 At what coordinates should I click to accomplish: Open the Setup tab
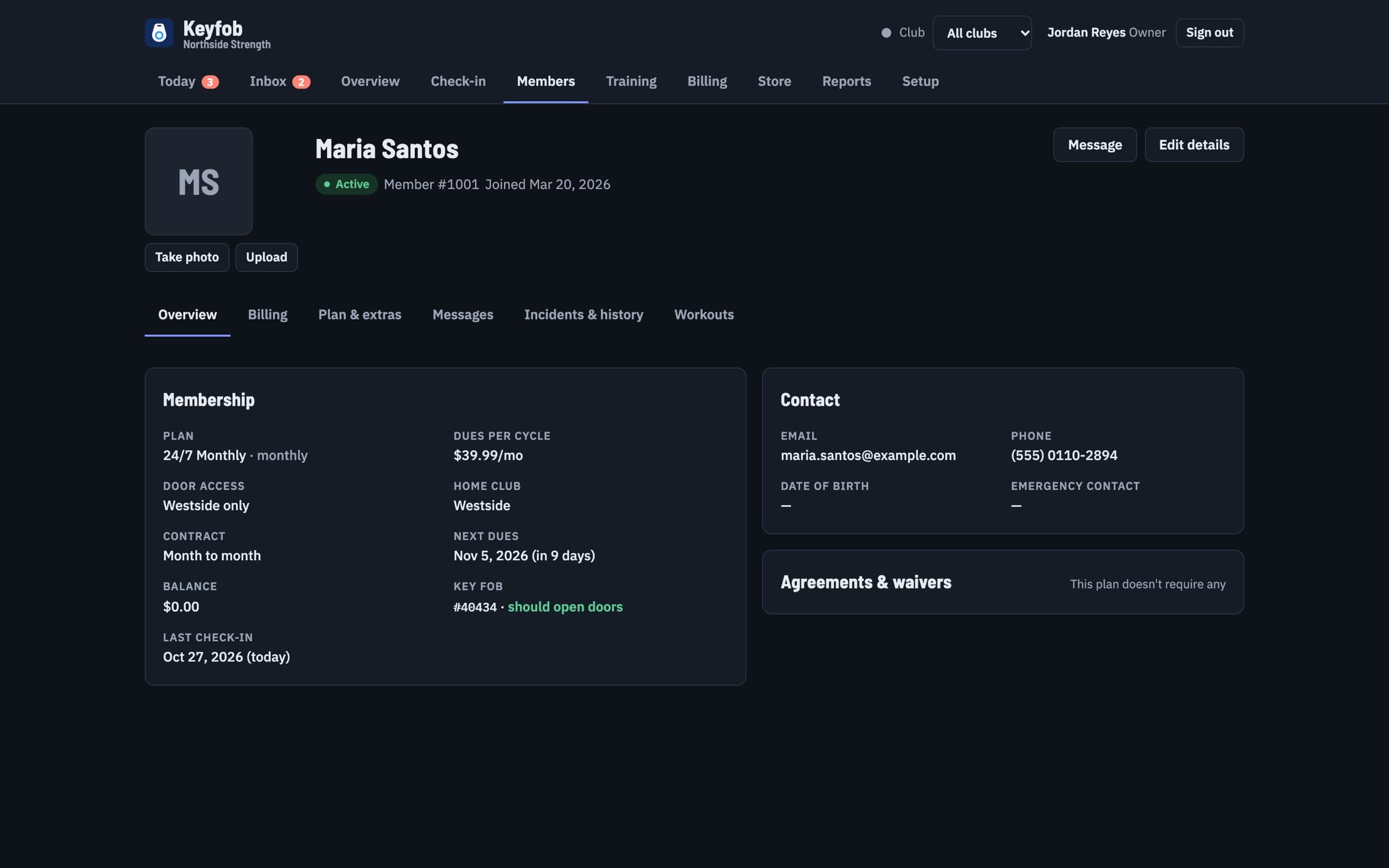(920, 81)
